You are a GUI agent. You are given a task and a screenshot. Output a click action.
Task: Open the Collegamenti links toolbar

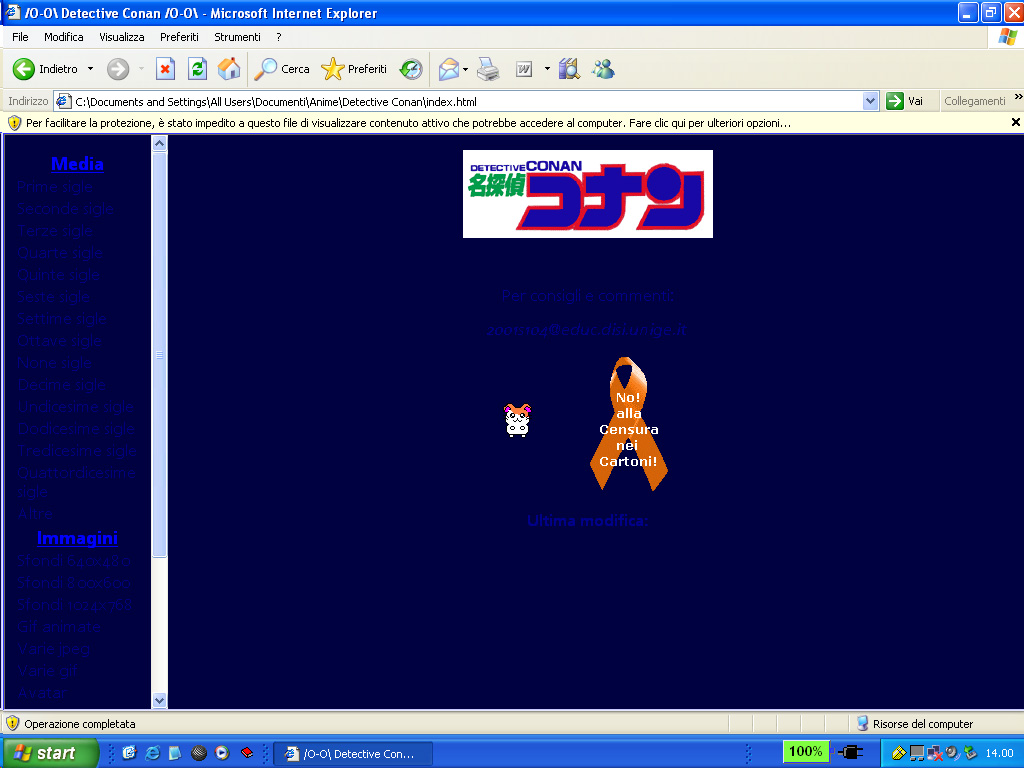click(x=974, y=101)
